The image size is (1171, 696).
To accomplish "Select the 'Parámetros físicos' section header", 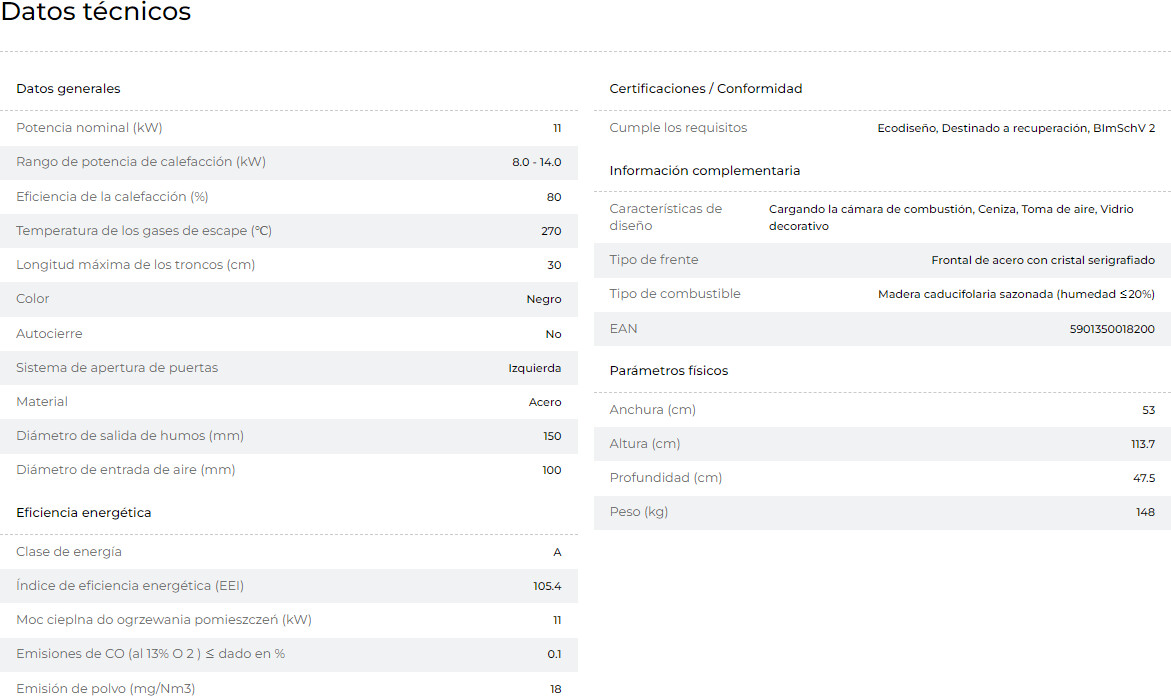I will click(x=669, y=371).
